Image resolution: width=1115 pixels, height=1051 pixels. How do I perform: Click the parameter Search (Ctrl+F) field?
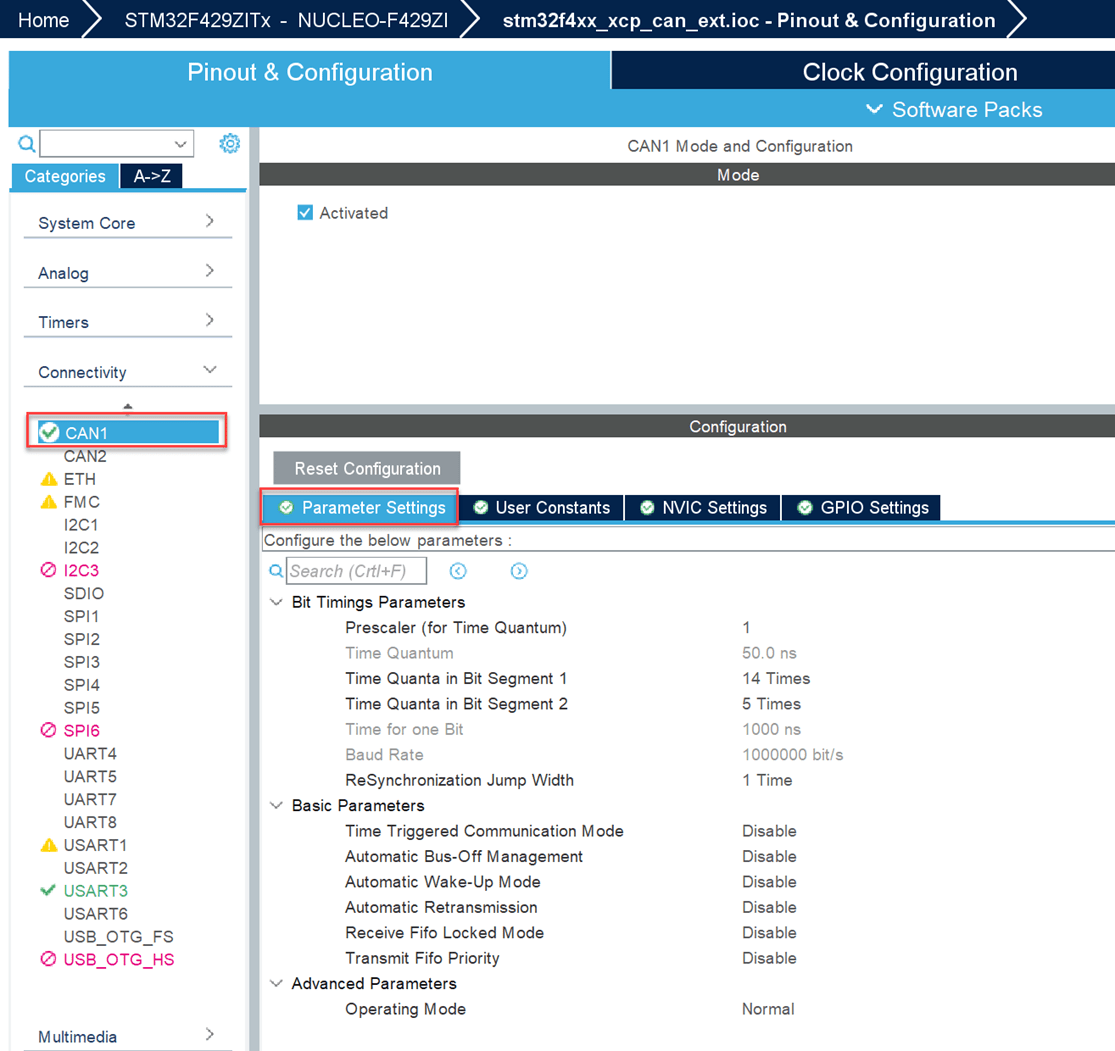pyautogui.click(x=356, y=571)
